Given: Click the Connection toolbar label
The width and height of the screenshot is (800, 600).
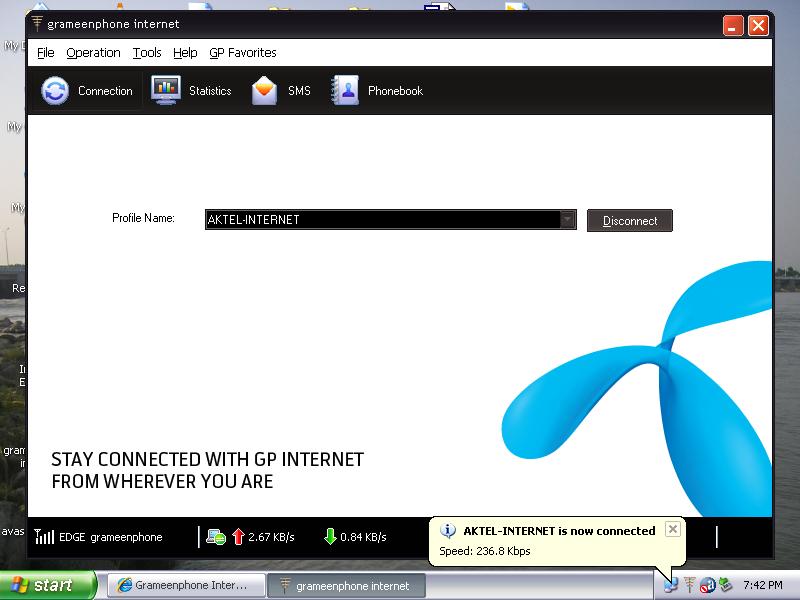Looking at the screenshot, I should [105, 91].
